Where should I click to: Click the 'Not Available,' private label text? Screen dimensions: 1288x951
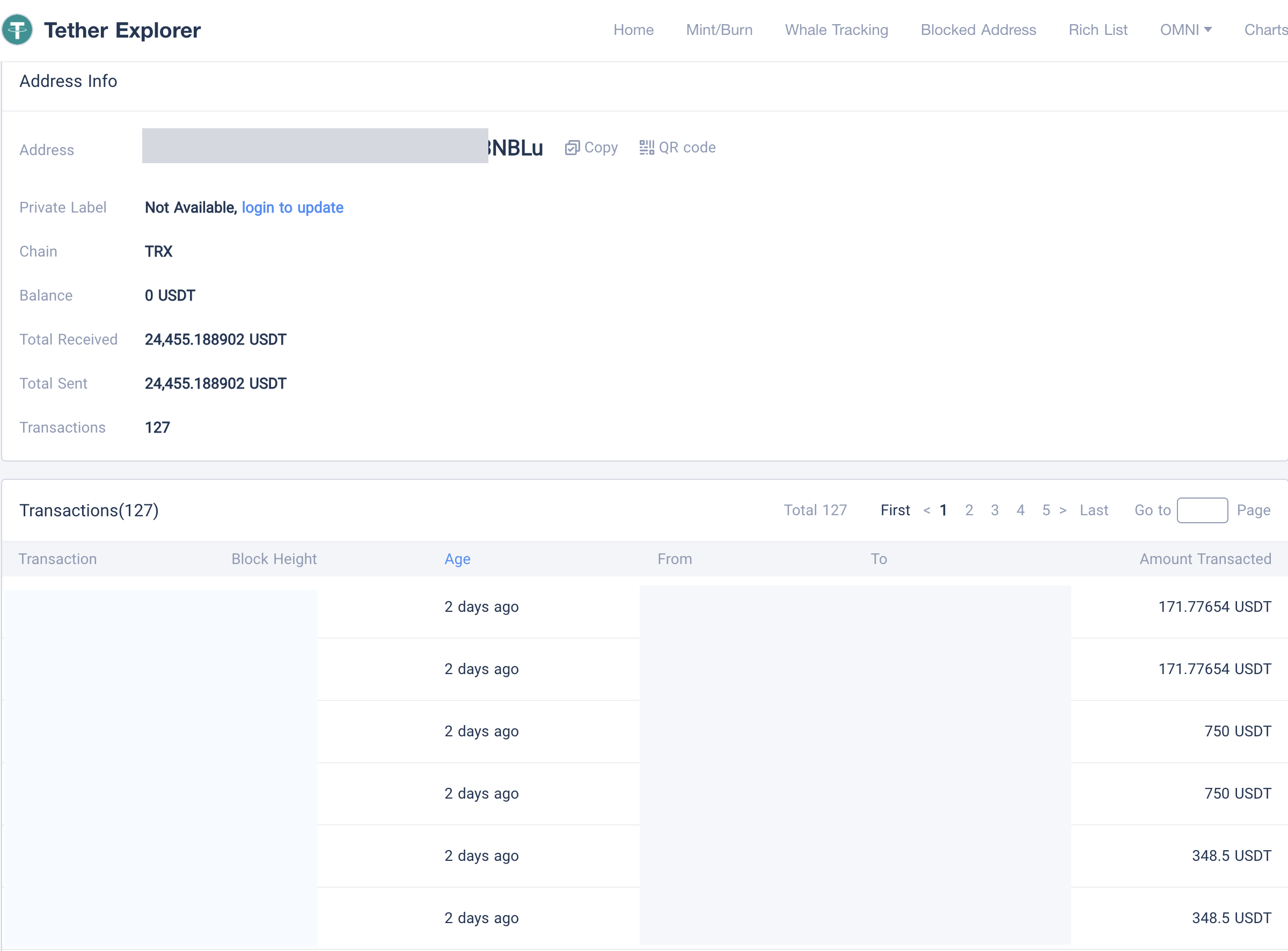[191, 208]
